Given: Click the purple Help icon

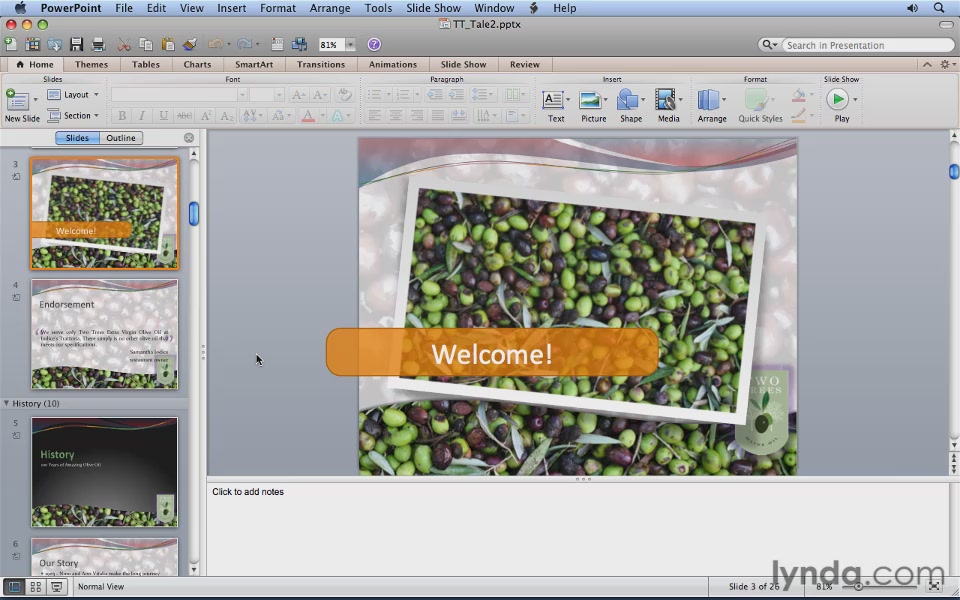Looking at the screenshot, I should coord(374,45).
